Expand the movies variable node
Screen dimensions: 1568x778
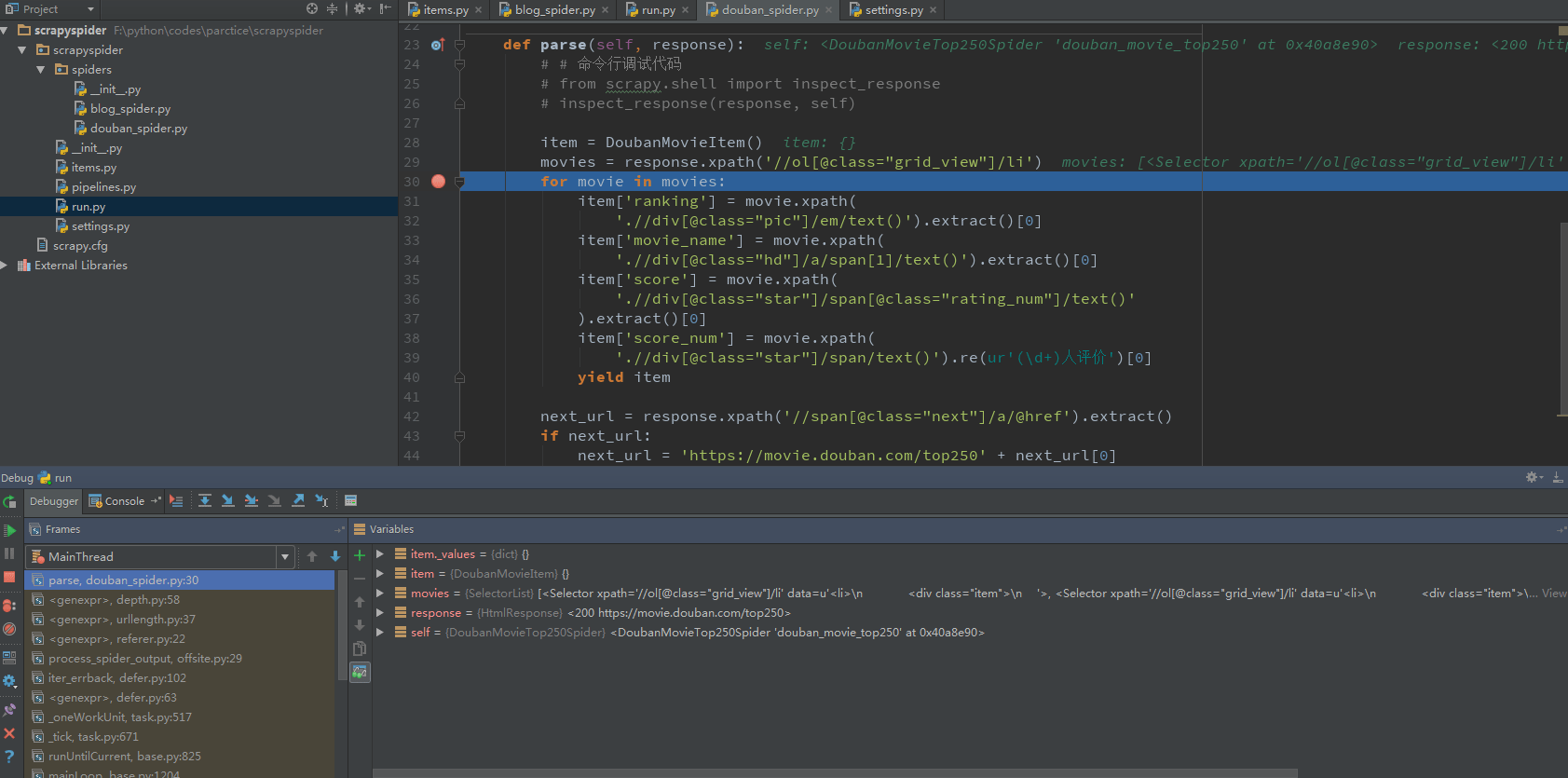(x=380, y=594)
